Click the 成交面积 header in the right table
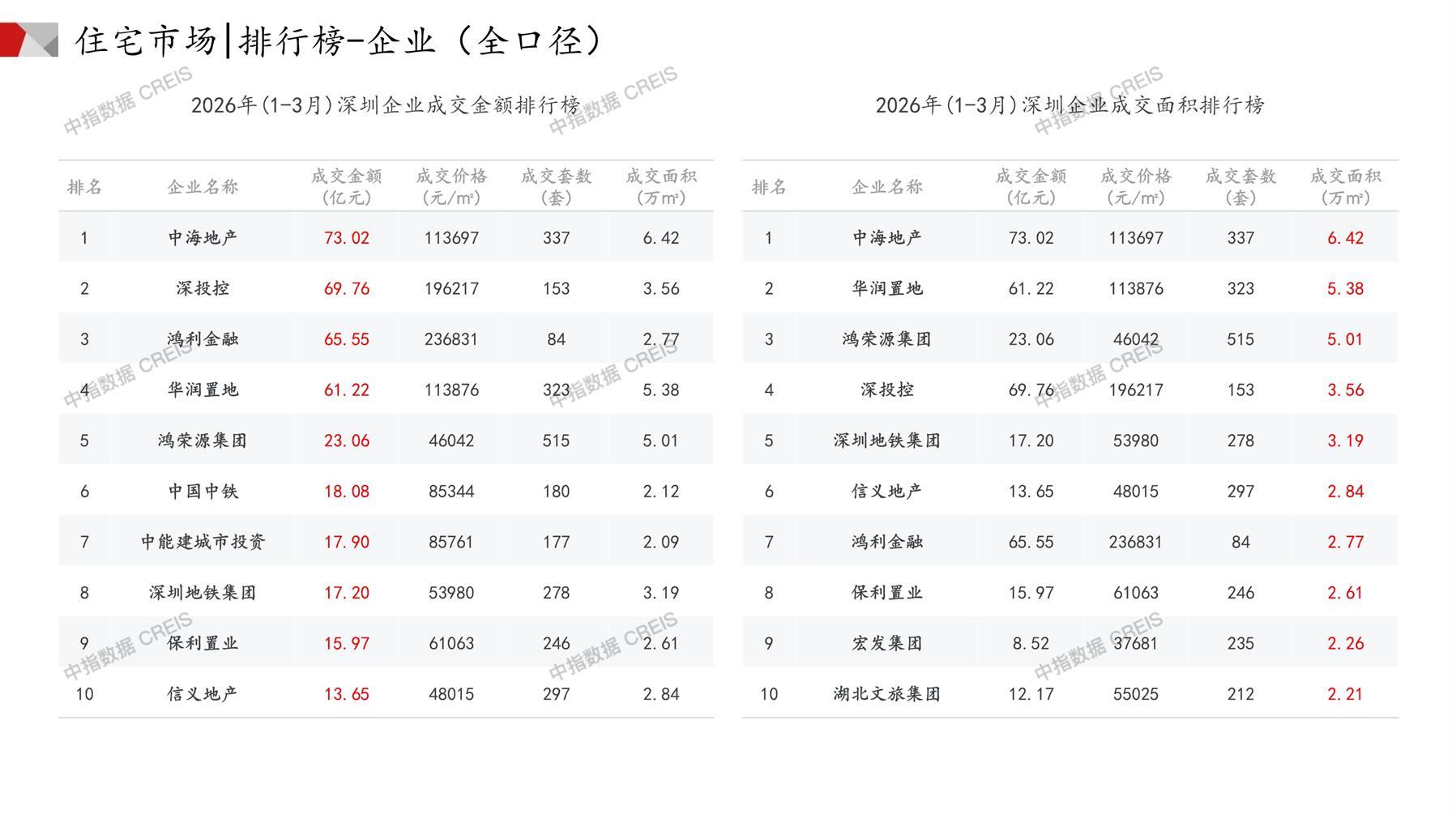This screenshot has width=1456, height=818. point(1345,186)
